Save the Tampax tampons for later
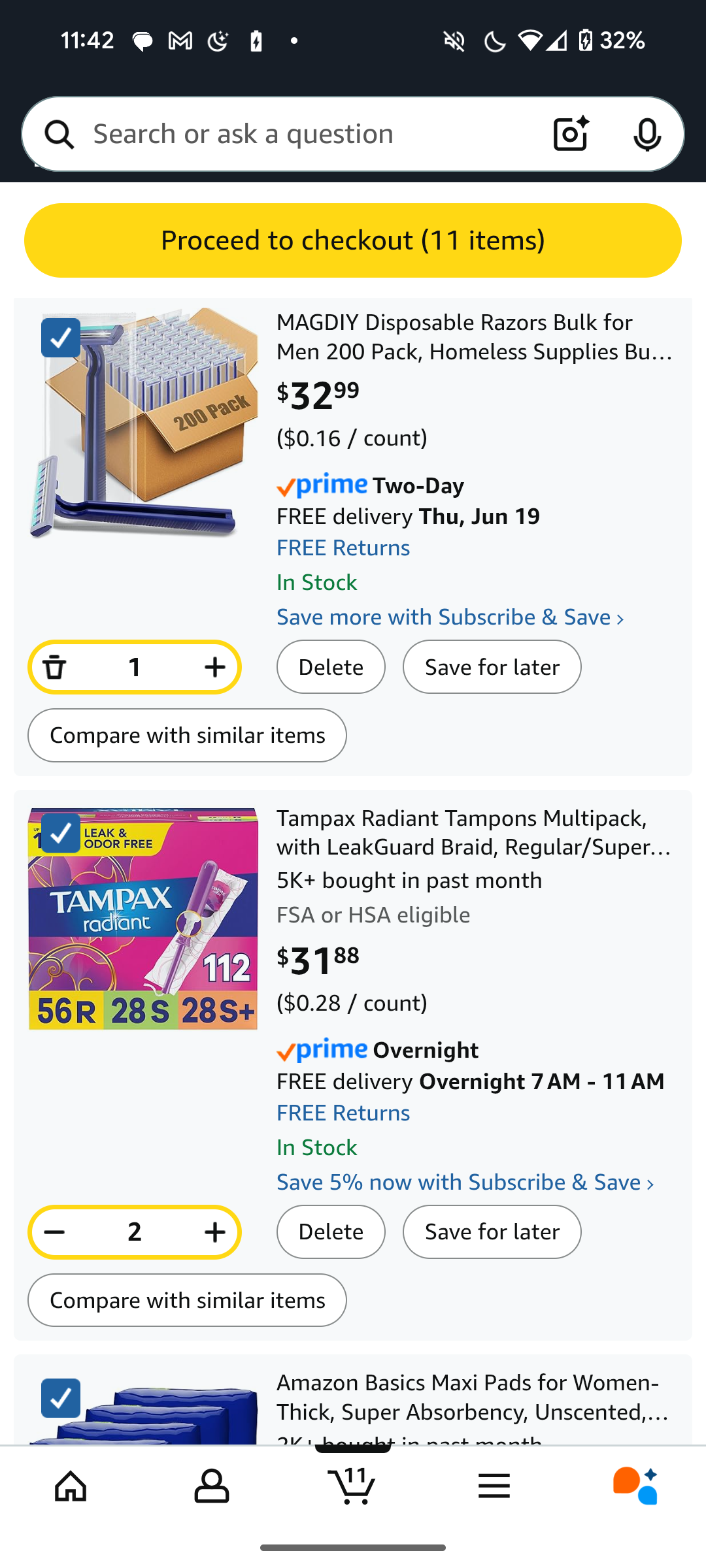This screenshot has height=1568, width=706. click(x=492, y=1232)
